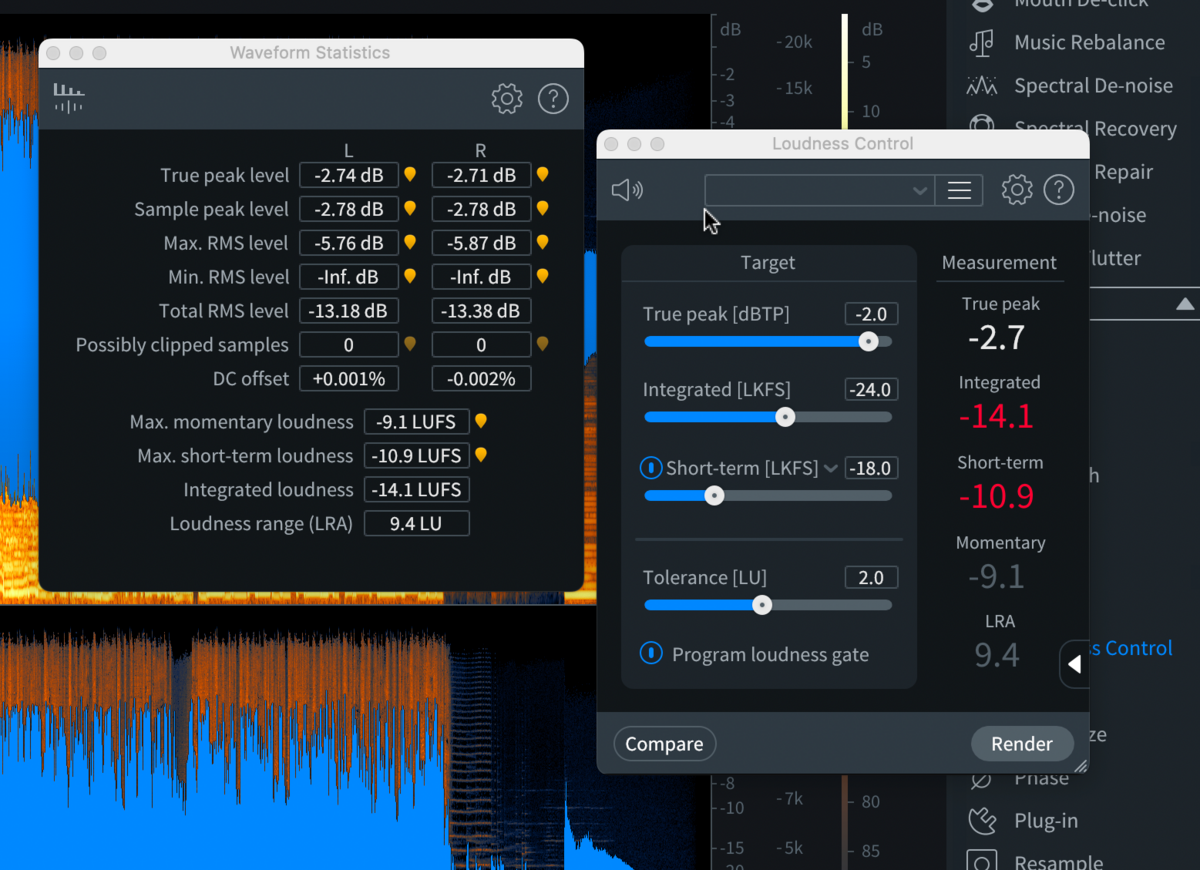Screen dimensions: 1200x870
Task: Click the Max. short-term loudness value -10.9 LUFS
Action: pyautogui.click(x=416, y=456)
